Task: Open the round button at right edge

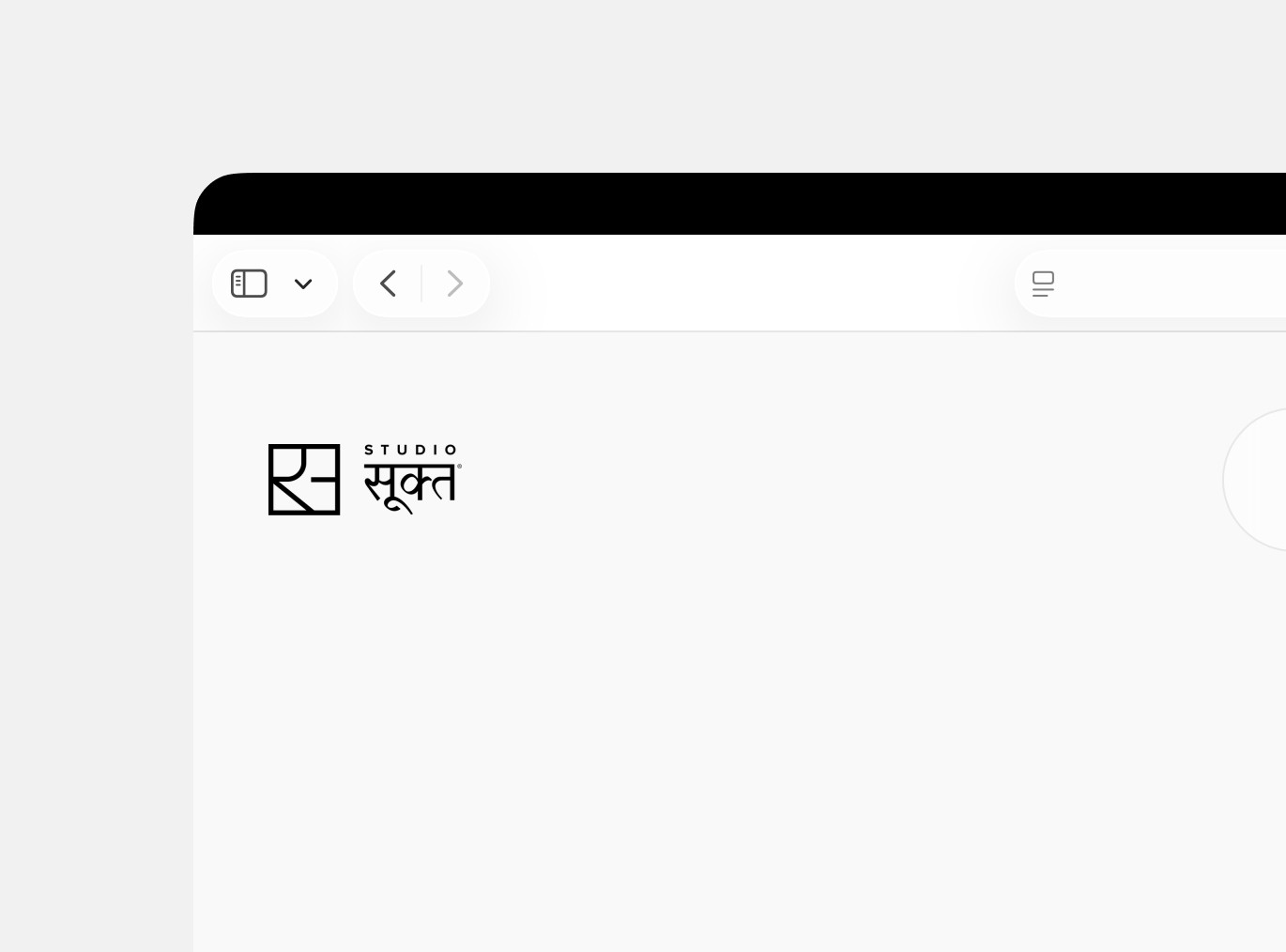Action: (x=1255, y=480)
